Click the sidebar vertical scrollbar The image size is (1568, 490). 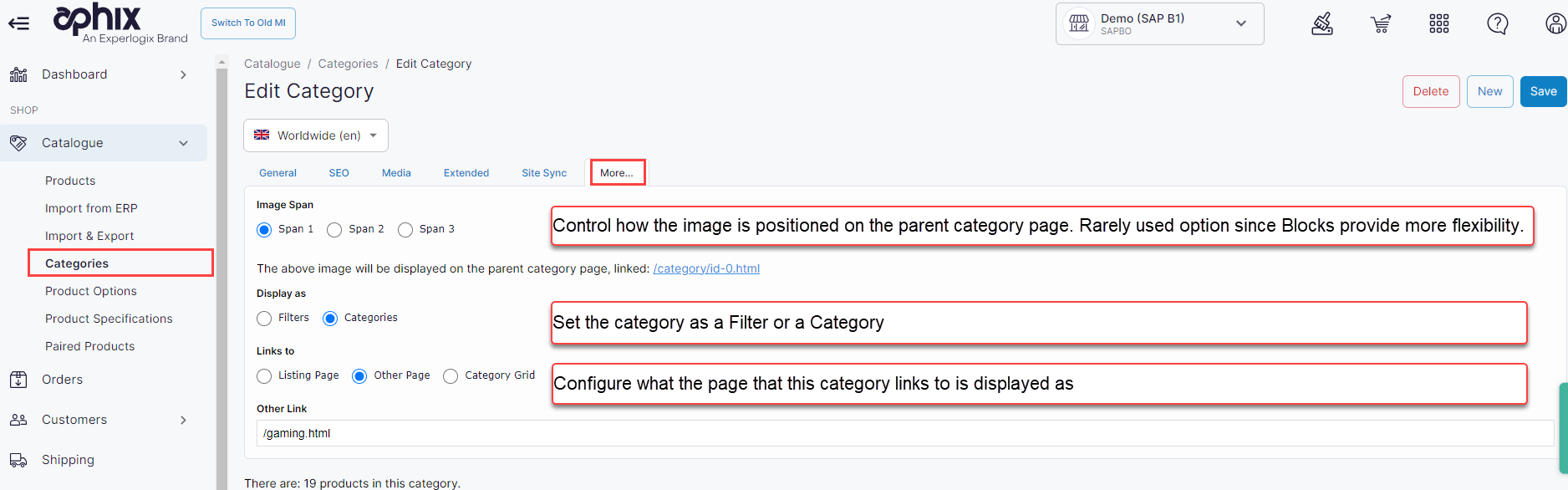tap(221, 276)
